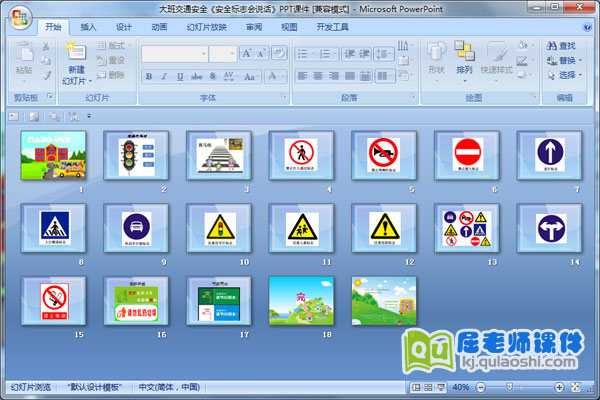Click the Find (查找) binoculars icon
Screen dimensions: 600x400
pos(553,45)
